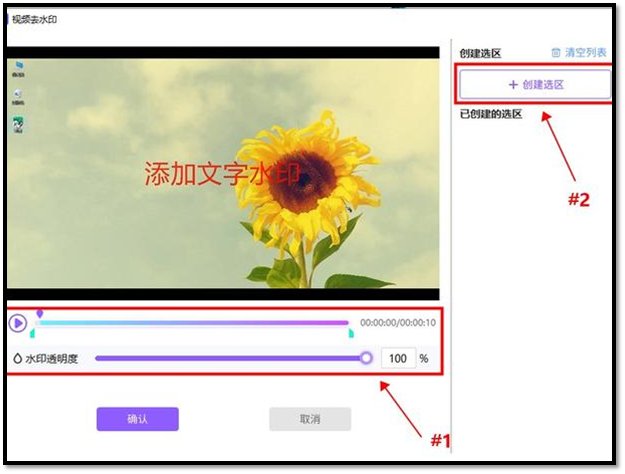
Task: Click the trash icon beside 清空列表
Action: pyautogui.click(x=556, y=53)
